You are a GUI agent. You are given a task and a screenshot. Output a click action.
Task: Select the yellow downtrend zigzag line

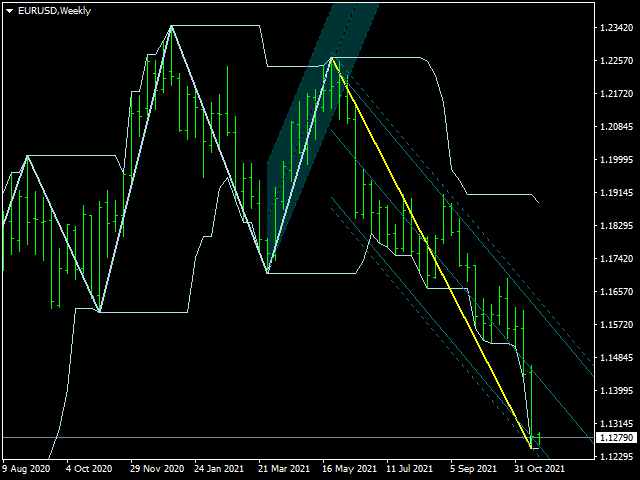tap(431, 252)
